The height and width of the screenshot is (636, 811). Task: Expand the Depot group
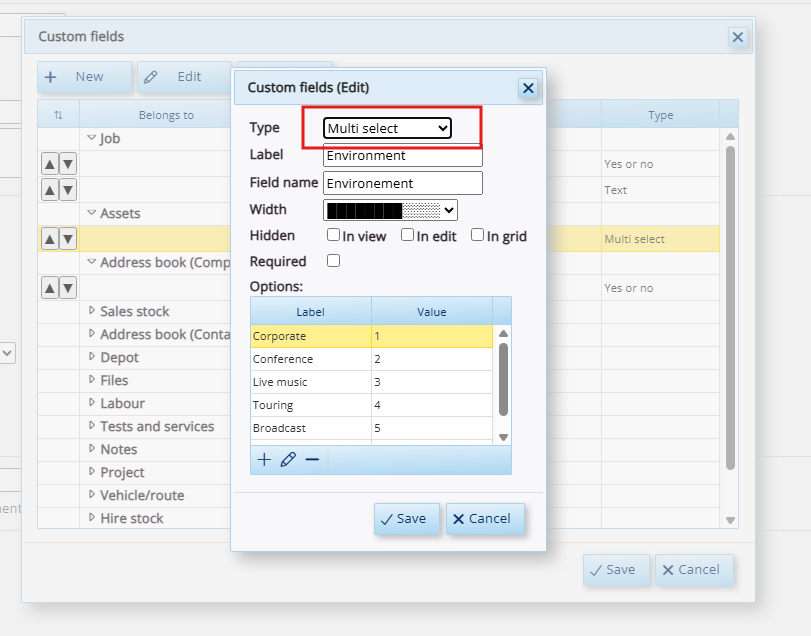tap(92, 356)
